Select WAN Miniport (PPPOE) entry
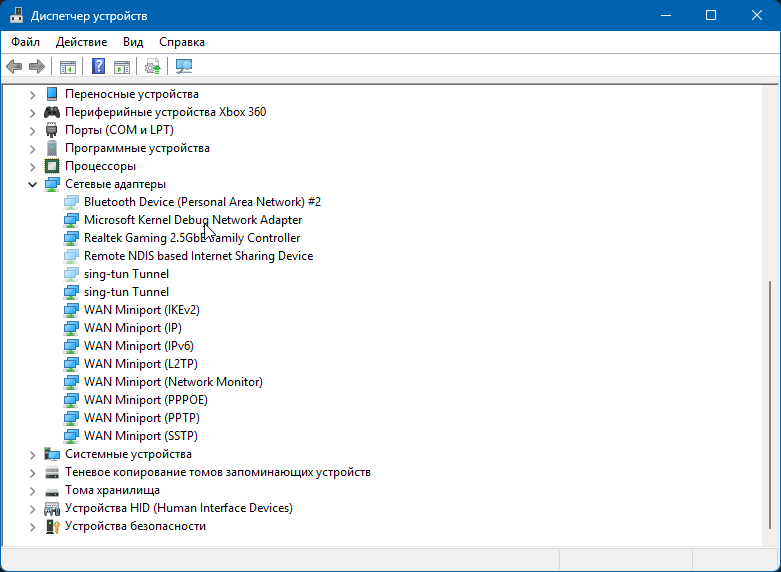The image size is (781, 572). pyautogui.click(x=145, y=400)
